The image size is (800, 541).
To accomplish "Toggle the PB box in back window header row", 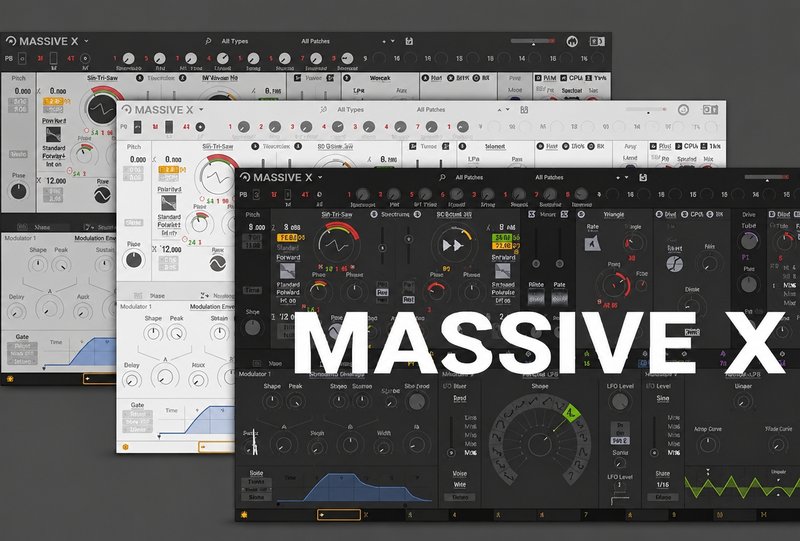I will [x=22, y=59].
